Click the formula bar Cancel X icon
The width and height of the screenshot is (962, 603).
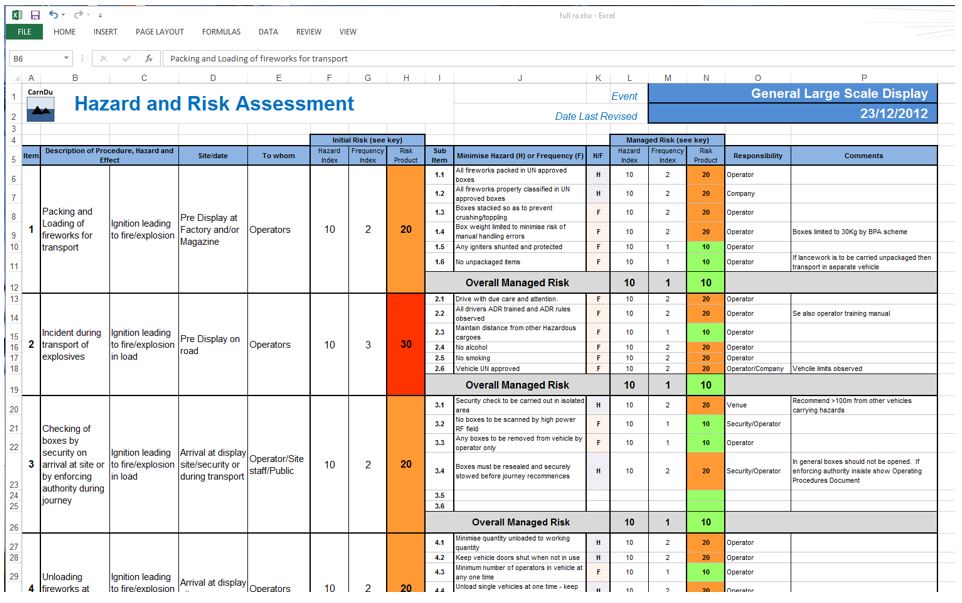[x=105, y=58]
